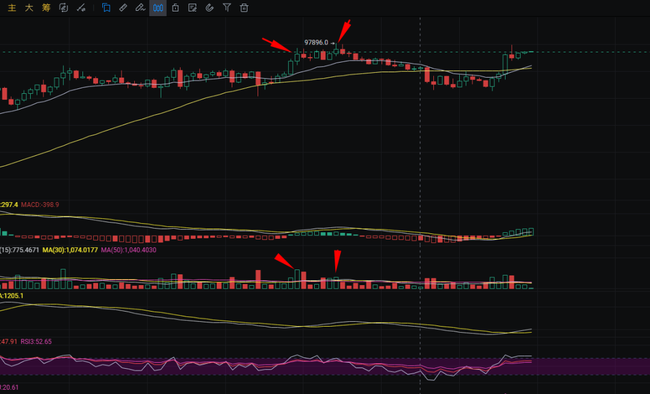Toggle the lock drawings icon
Image resolution: width=650 pixels, height=394 pixels.
point(175,7)
